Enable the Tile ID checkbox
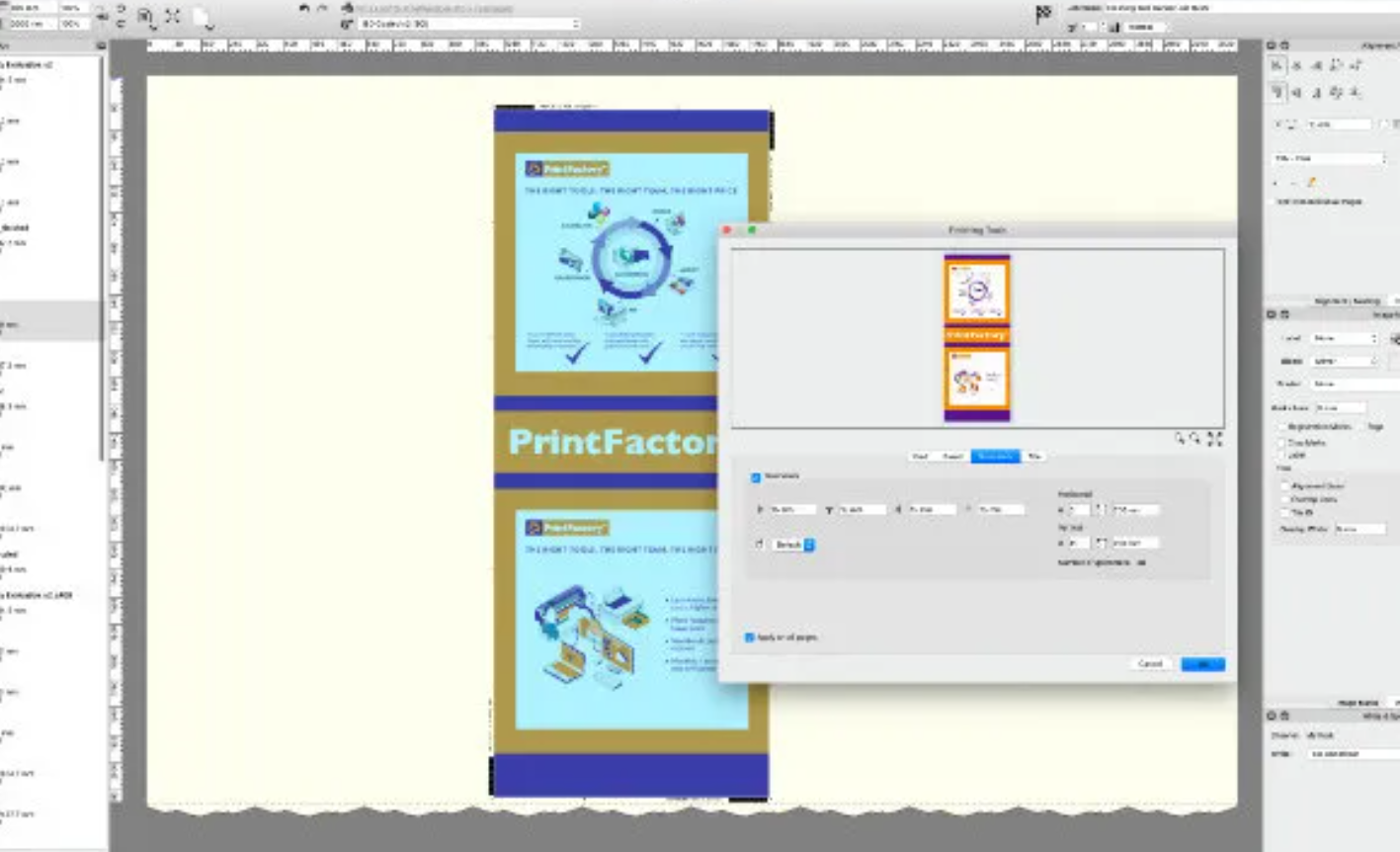The width and height of the screenshot is (1400, 852). pyautogui.click(x=1285, y=513)
